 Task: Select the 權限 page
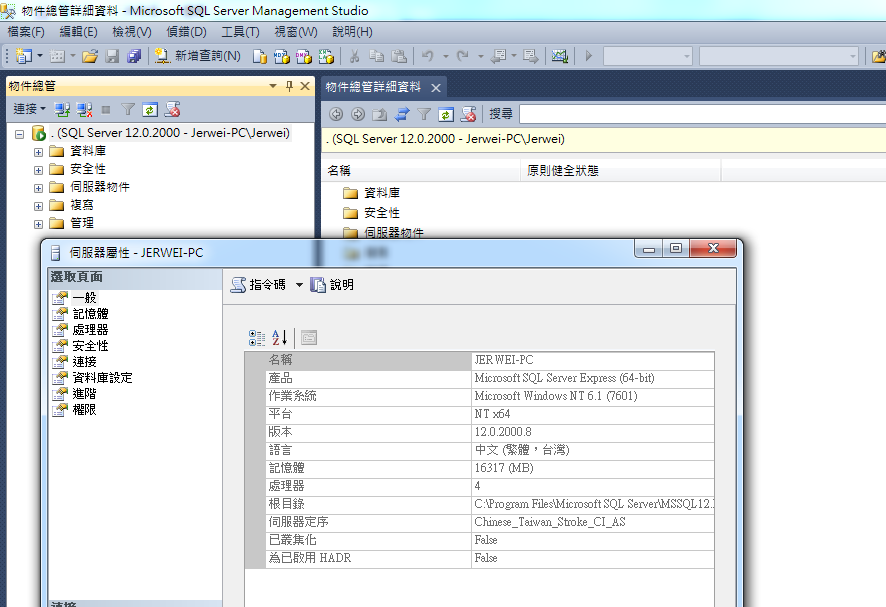(x=84, y=409)
